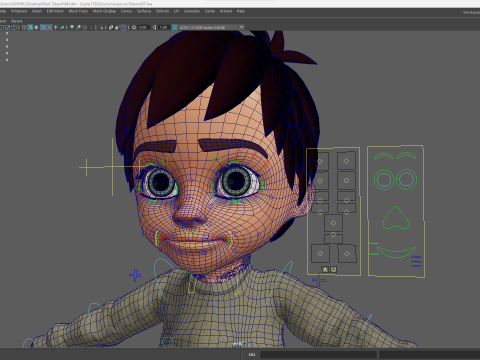Select the left eye circle in face picker
Screen dimensions: 480x360
tap(384, 180)
